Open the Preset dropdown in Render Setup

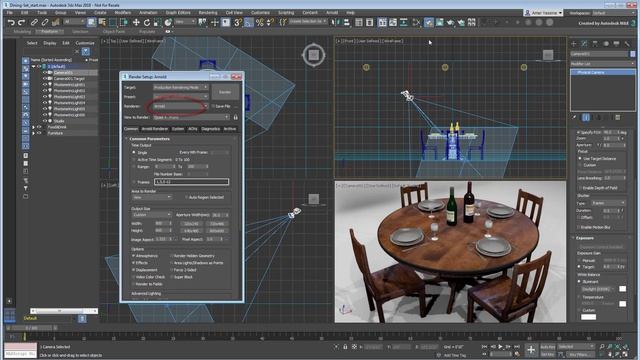(x=181, y=97)
